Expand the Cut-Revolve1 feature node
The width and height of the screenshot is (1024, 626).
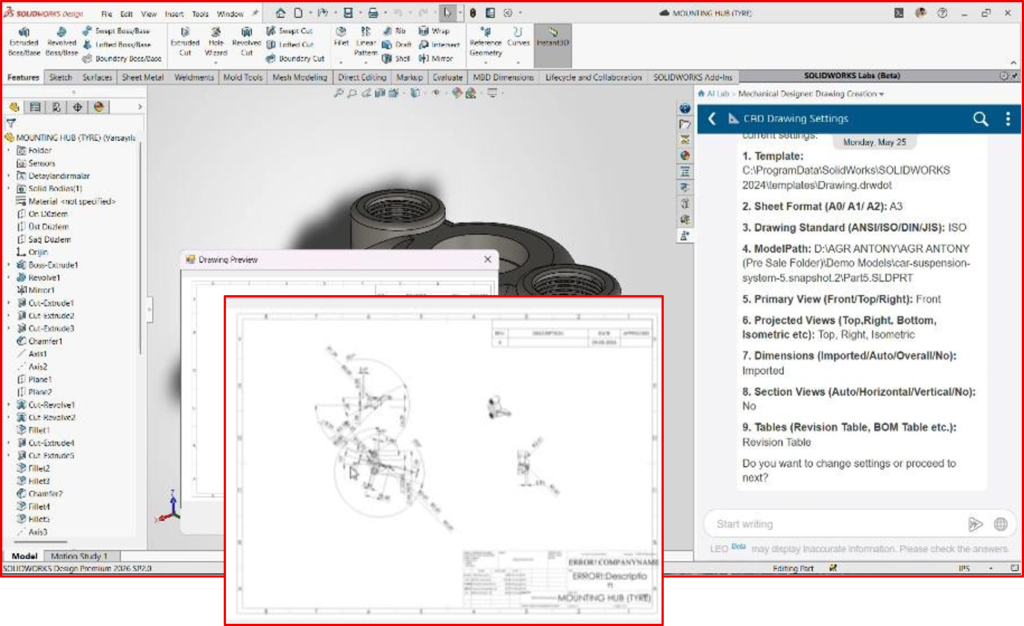9,405
